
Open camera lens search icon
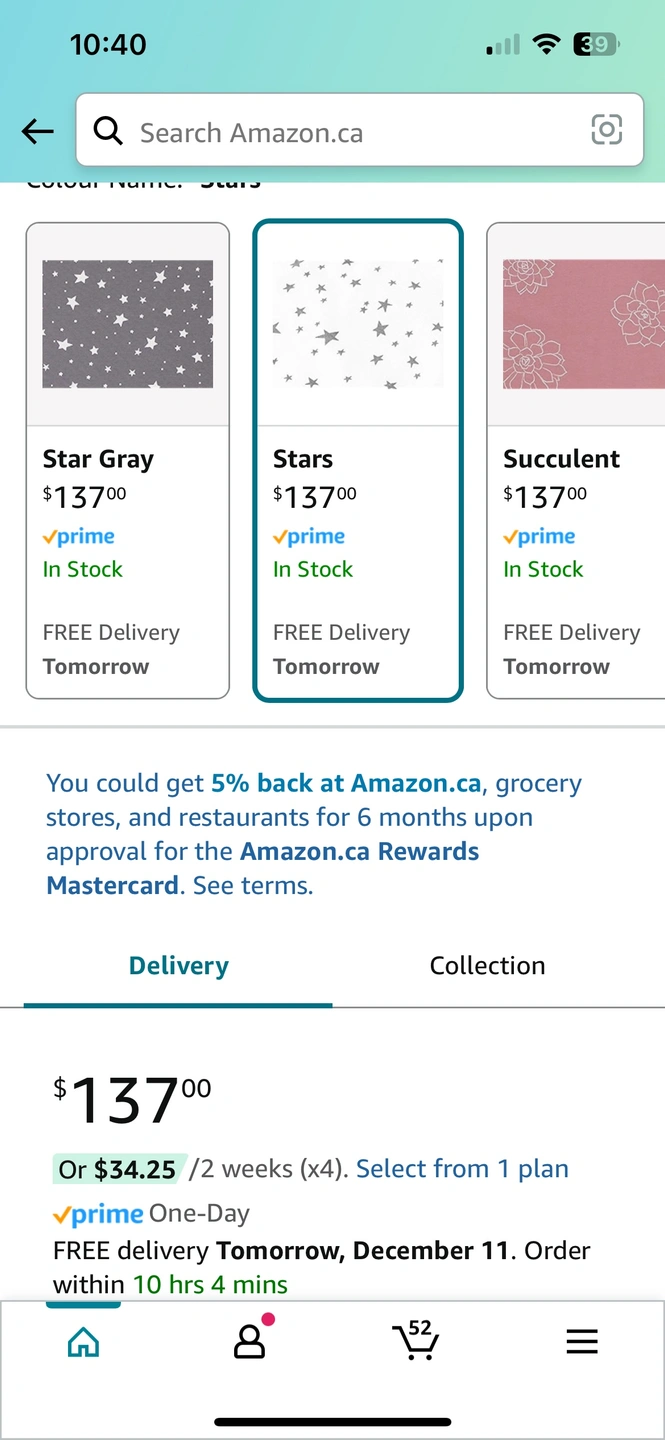click(606, 130)
